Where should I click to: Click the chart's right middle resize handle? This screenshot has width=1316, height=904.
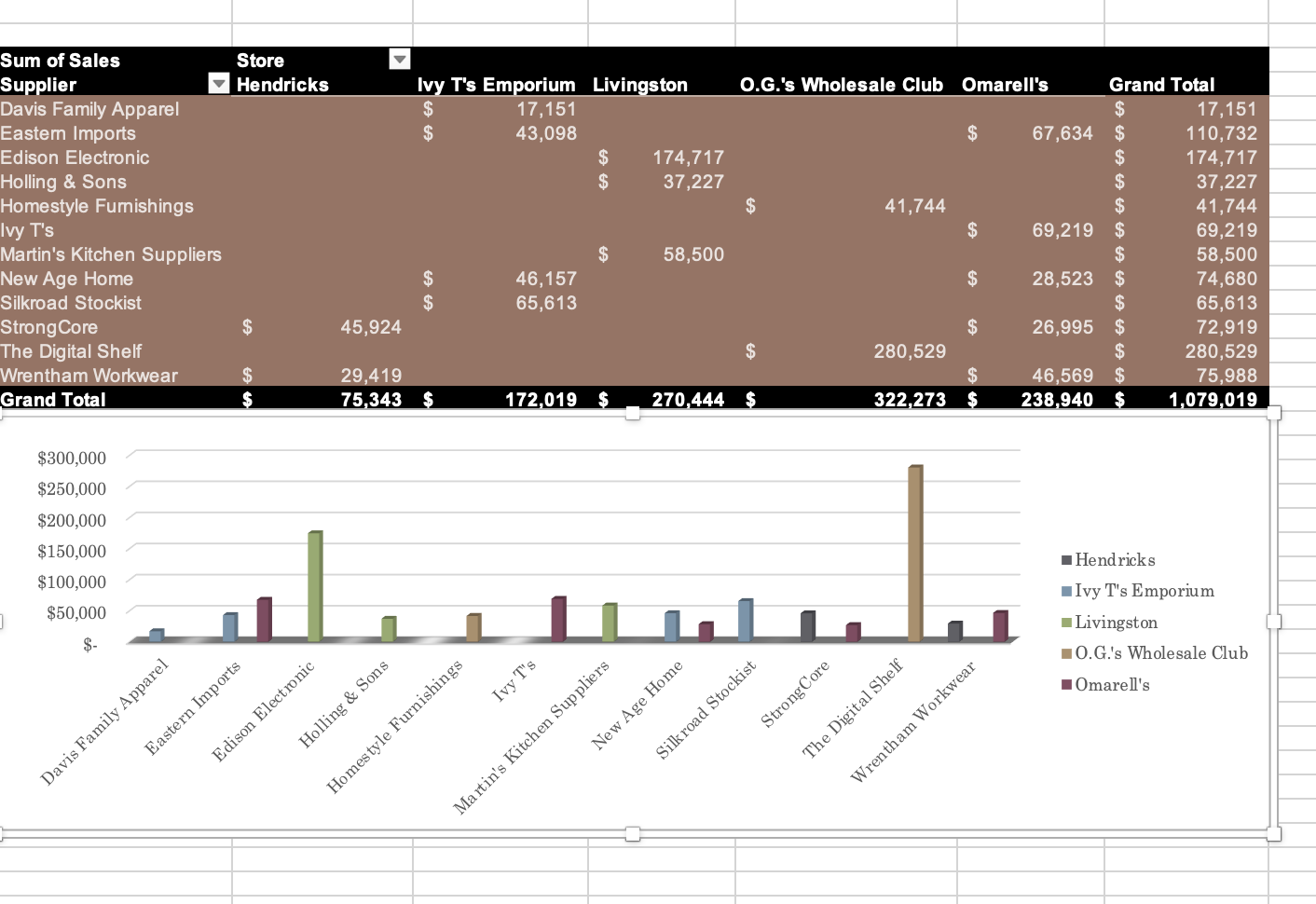pos(1274,622)
